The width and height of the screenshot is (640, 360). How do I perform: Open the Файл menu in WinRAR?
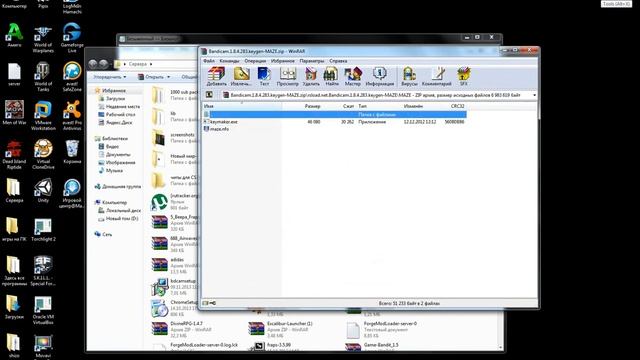tap(209, 61)
